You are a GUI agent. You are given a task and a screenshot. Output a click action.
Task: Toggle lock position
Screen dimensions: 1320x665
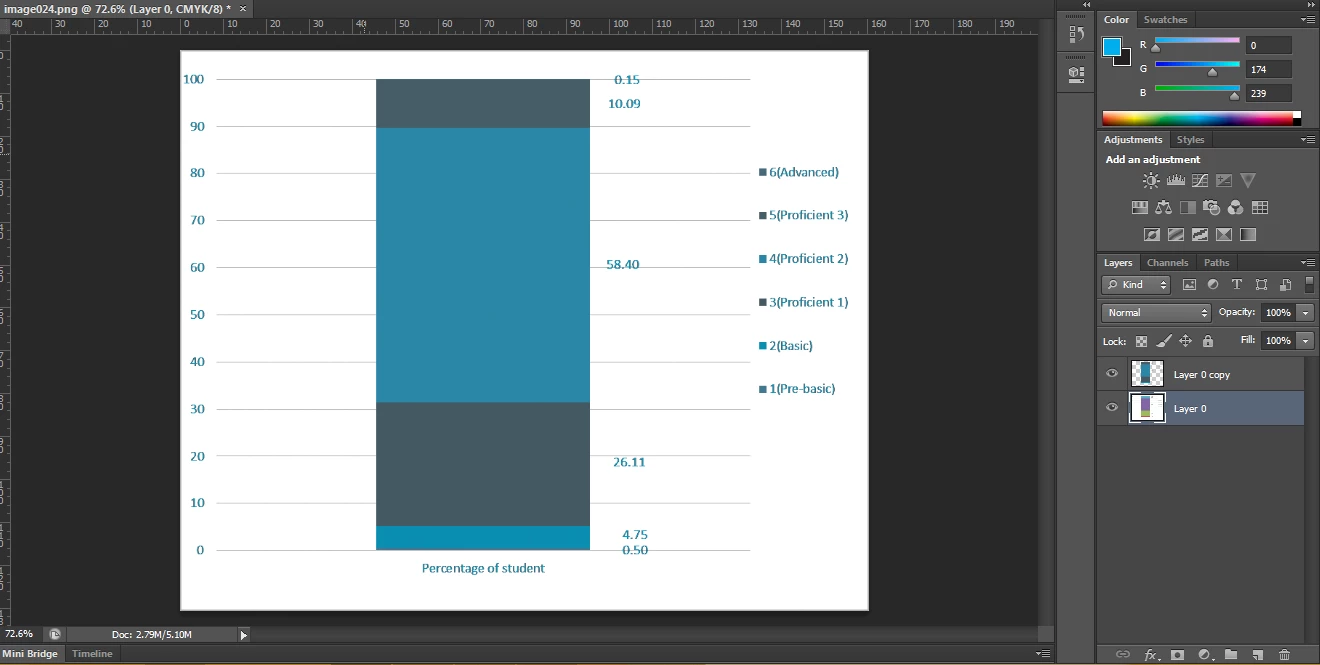pyautogui.click(x=1185, y=341)
